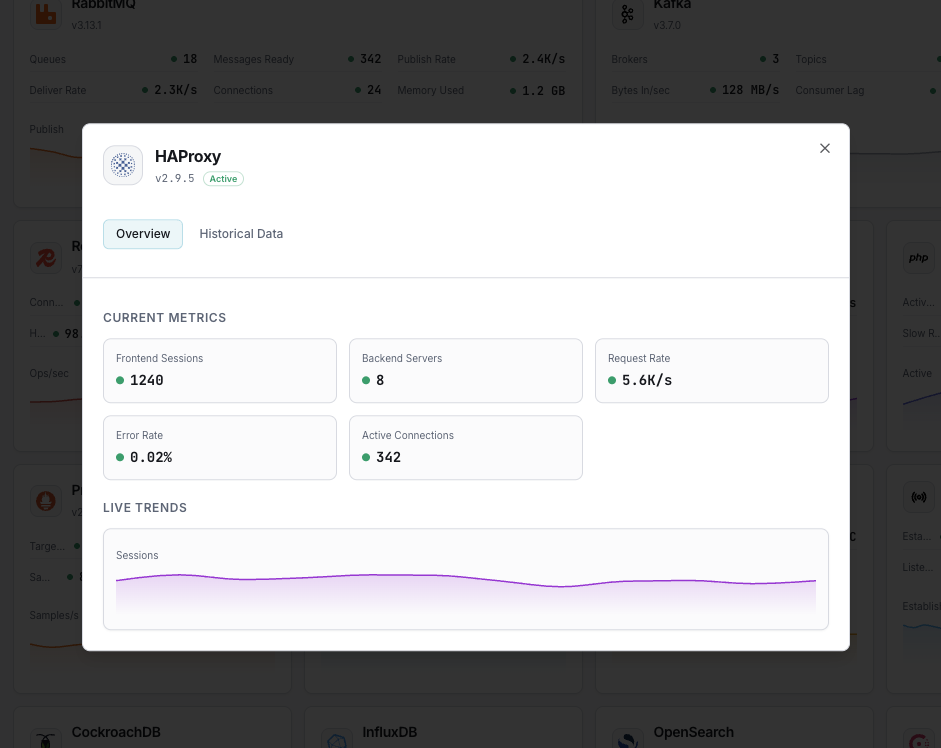Select the Request Rate metric card
The height and width of the screenshot is (748, 941).
tap(711, 370)
